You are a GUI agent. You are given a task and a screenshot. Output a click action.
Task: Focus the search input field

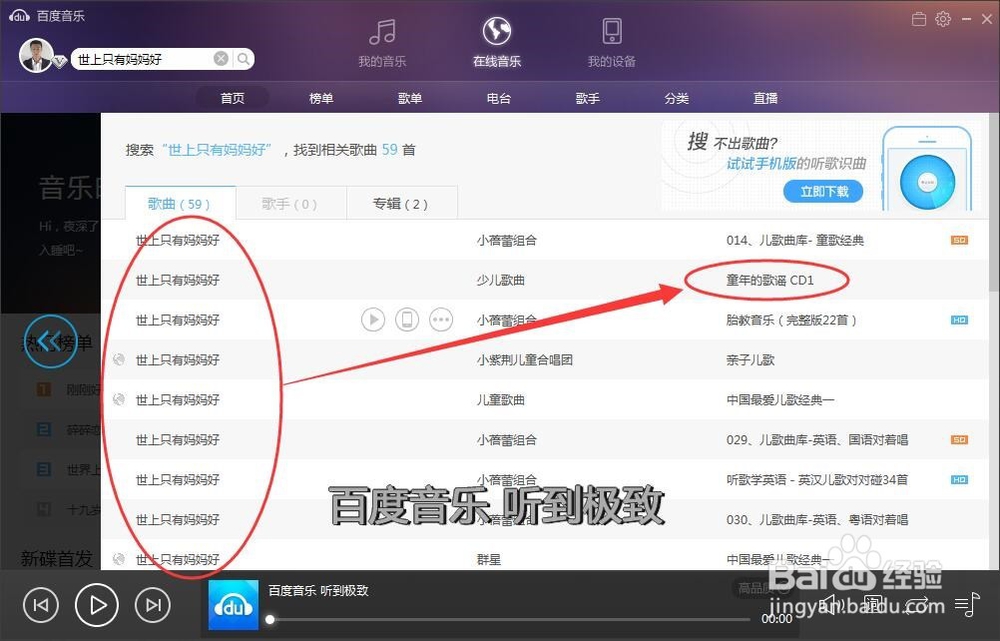coord(145,59)
